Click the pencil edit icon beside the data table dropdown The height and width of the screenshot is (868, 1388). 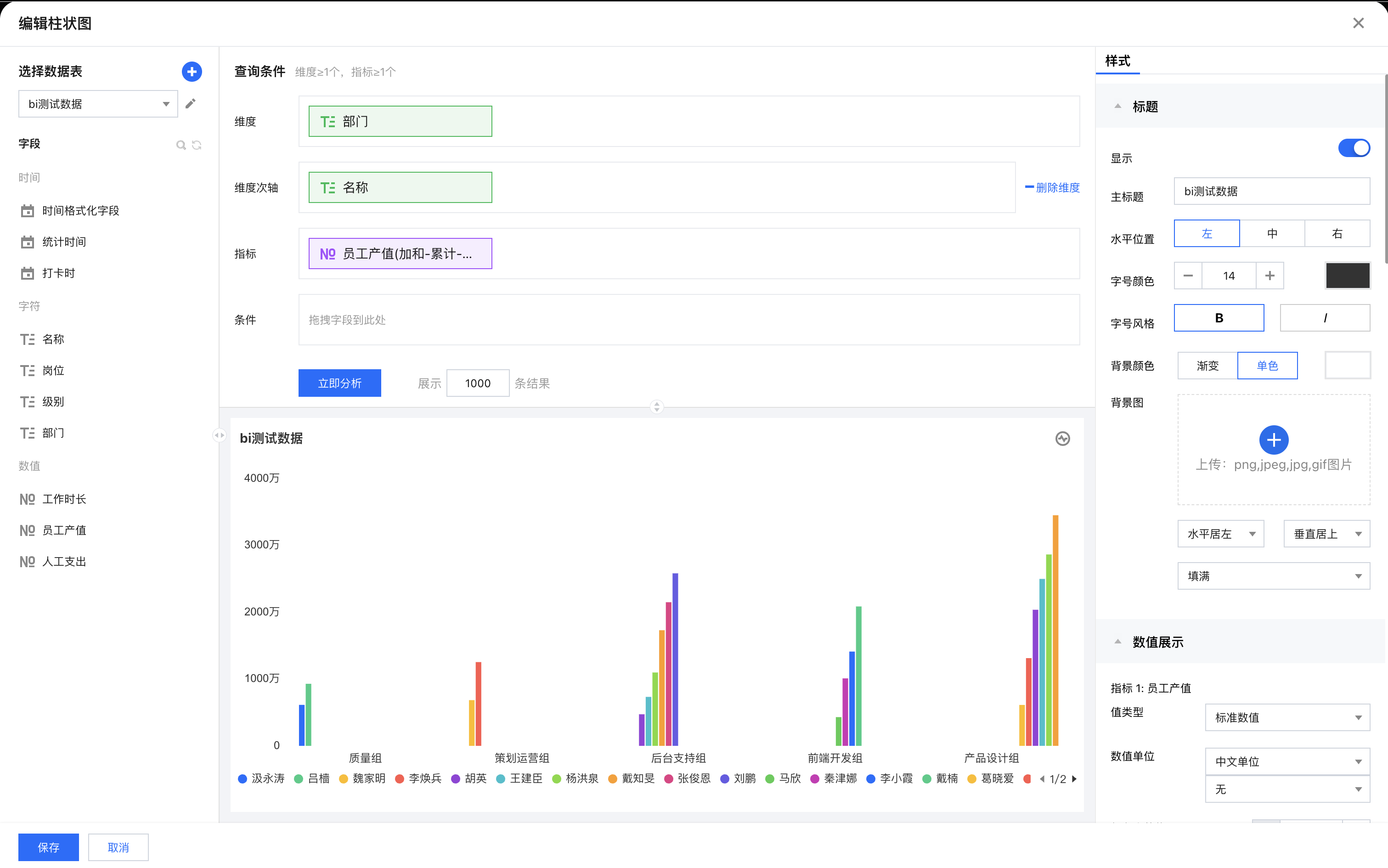point(191,104)
